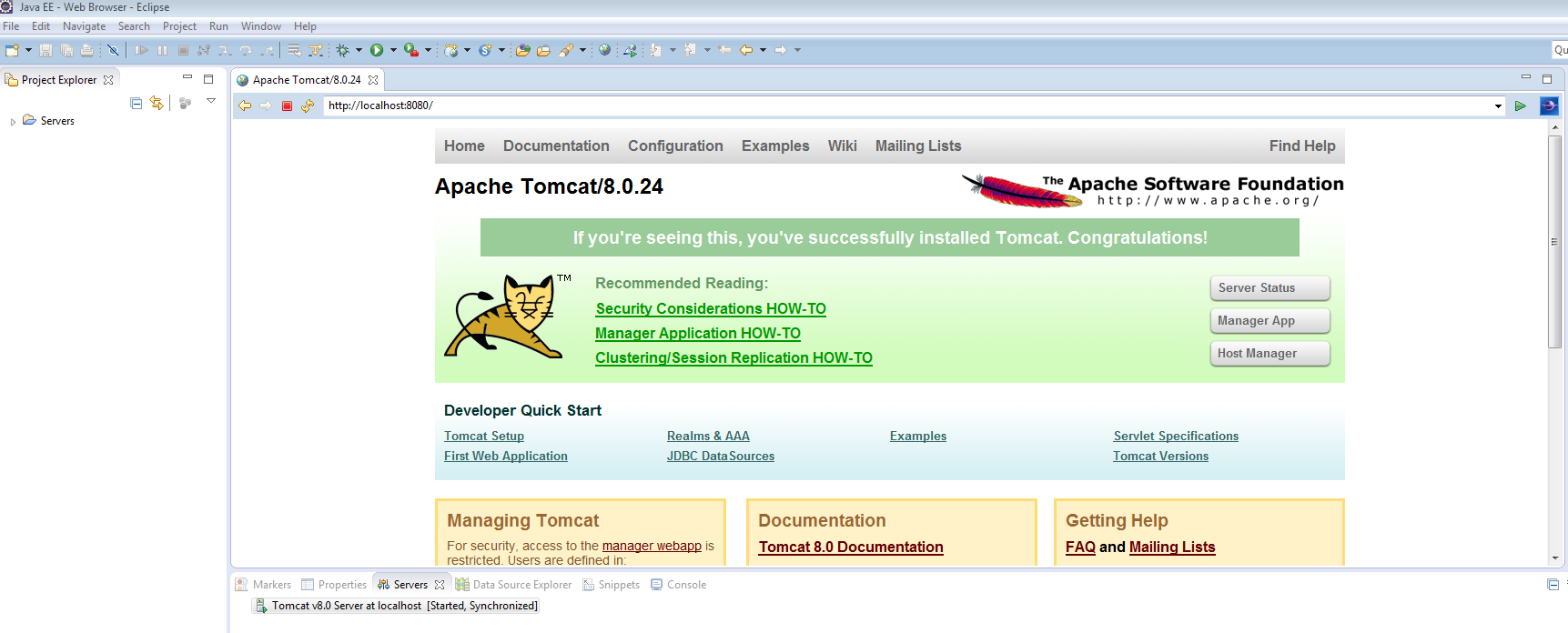Close the Apache Tomcat/8.0.24 browser tab
1568x633 pixels.
(x=373, y=80)
